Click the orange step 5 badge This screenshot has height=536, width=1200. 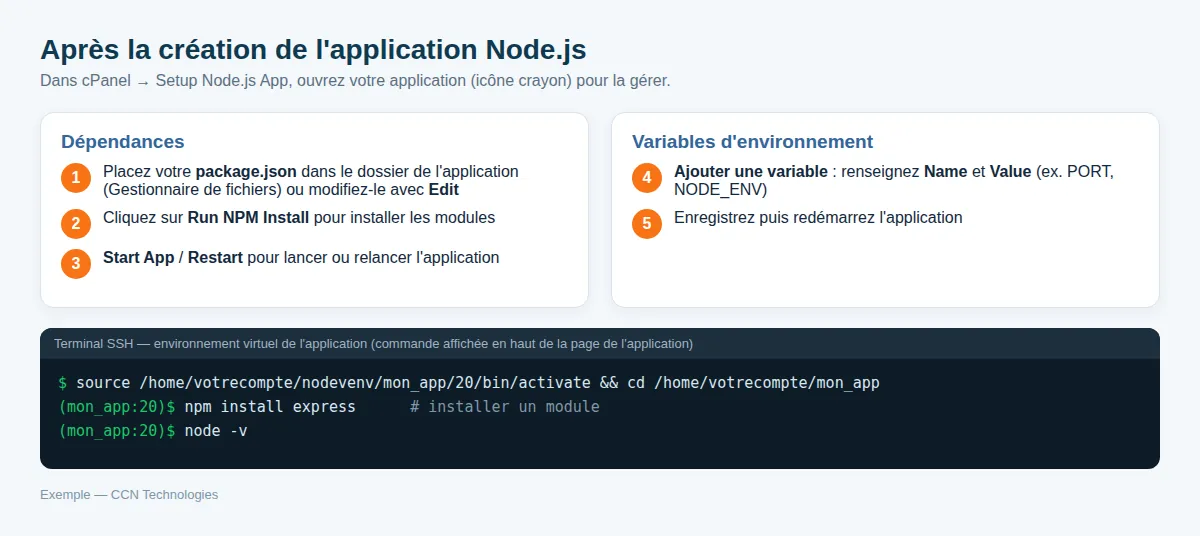[647, 223]
